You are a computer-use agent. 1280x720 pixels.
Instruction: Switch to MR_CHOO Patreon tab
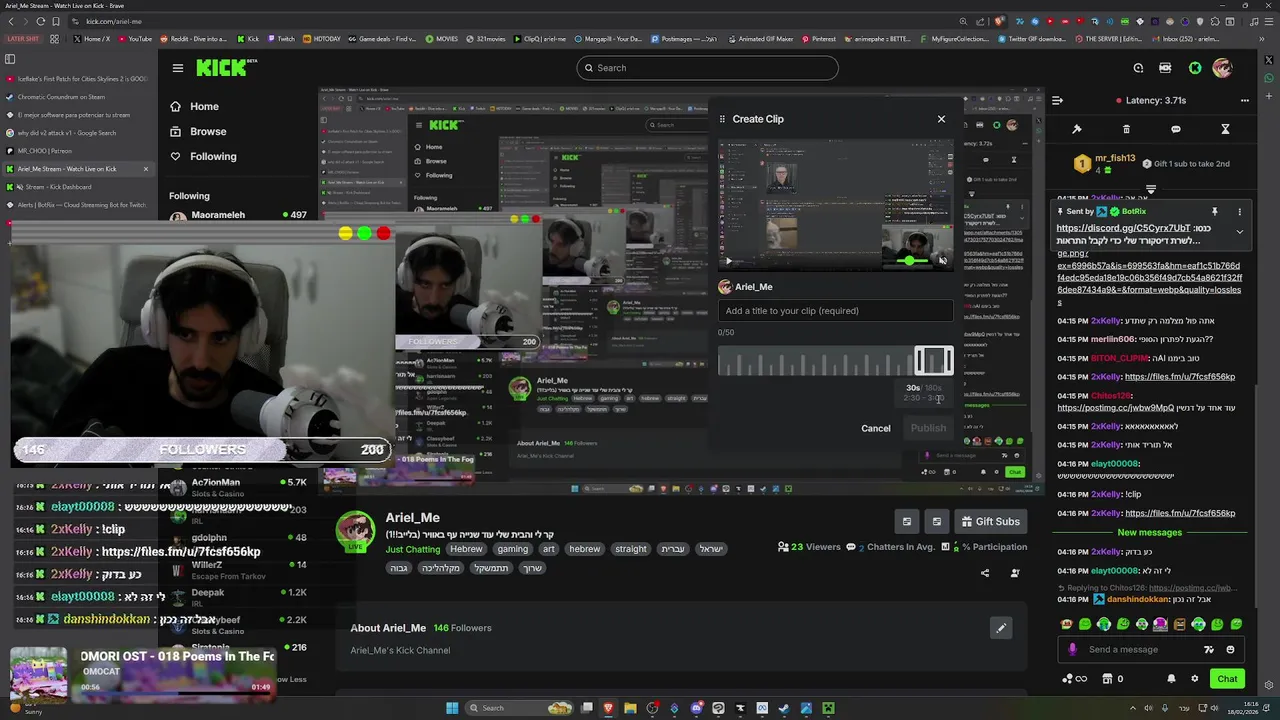(78, 151)
